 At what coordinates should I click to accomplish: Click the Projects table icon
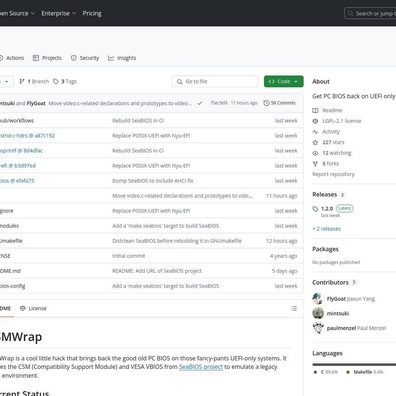(x=36, y=58)
